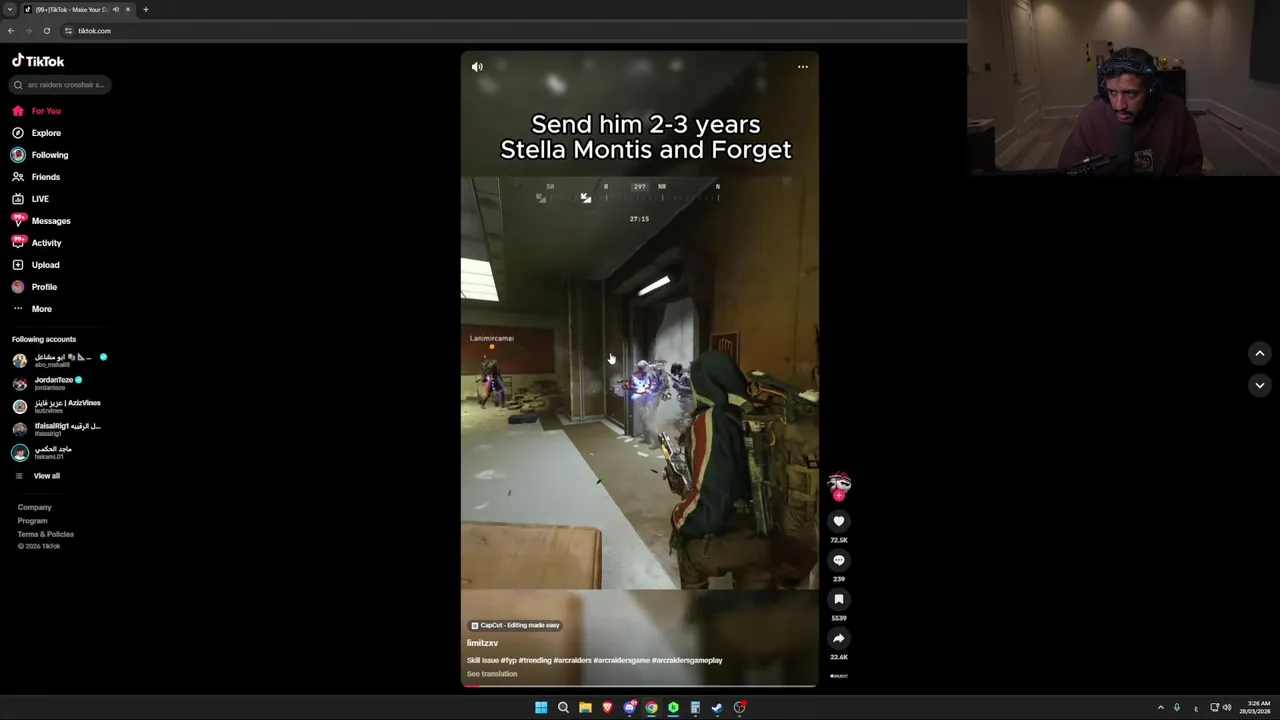
Task: Click the TikTok logo
Action: tap(38, 61)
